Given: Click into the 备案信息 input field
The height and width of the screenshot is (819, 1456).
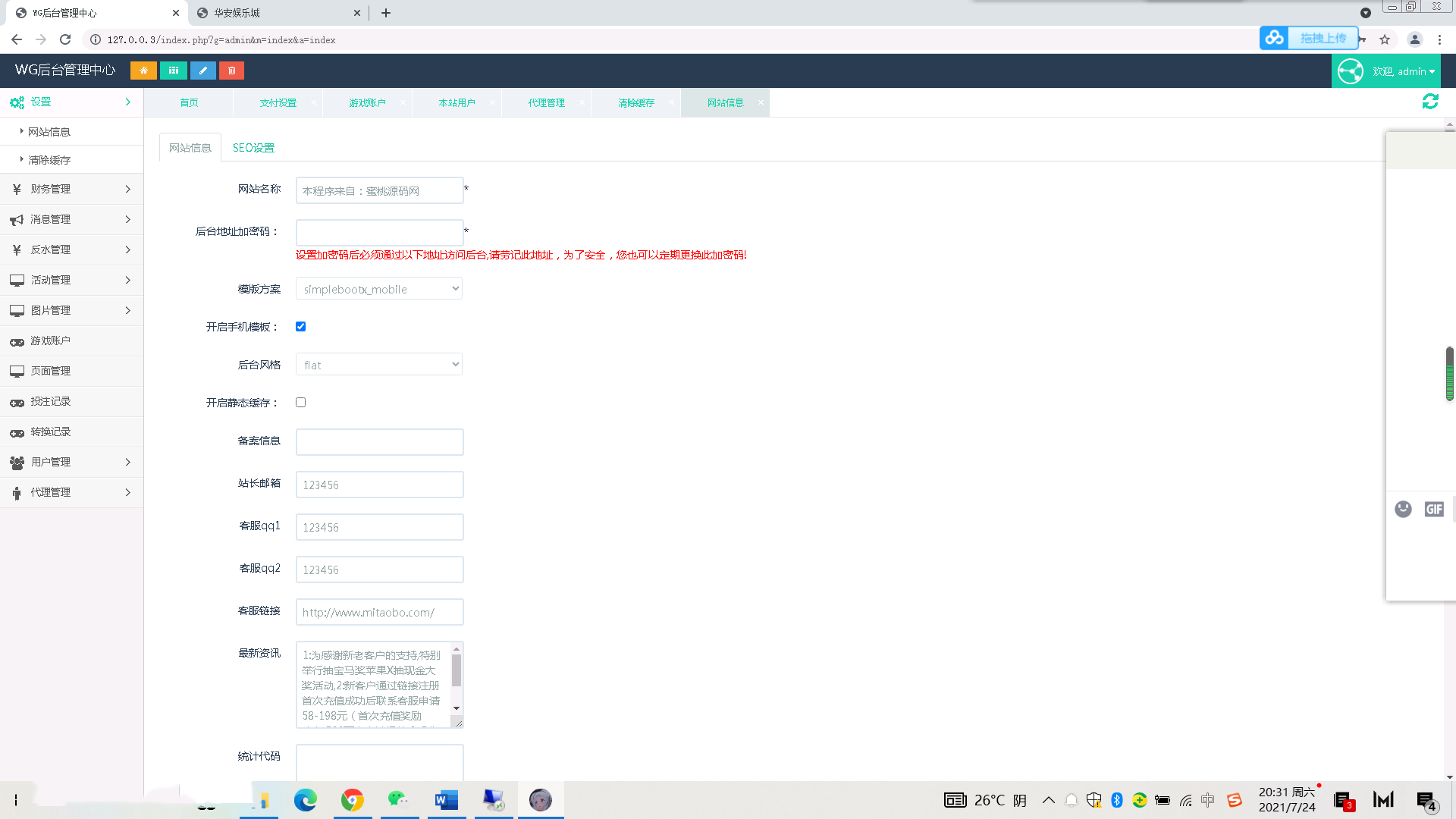Looking at the screenshot, I should pos(379,442).
